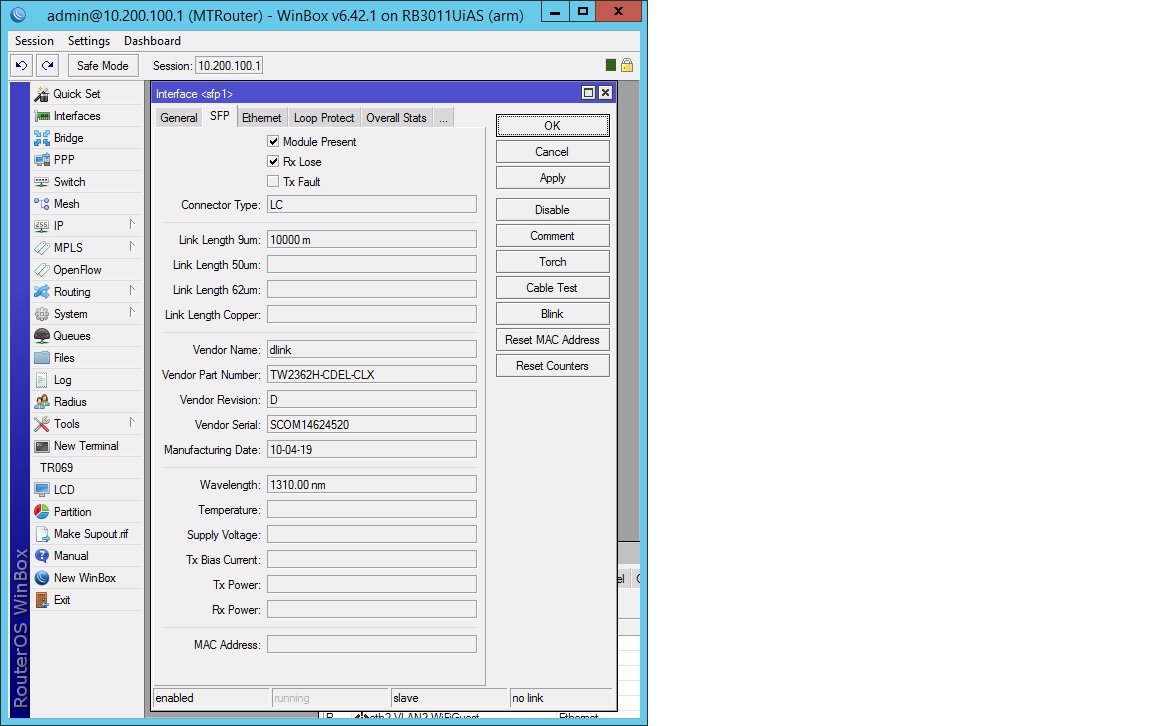The image size is (1152, 726).
Task: Expand the IP submenu arrow
Action: click(x=132, y=224)
